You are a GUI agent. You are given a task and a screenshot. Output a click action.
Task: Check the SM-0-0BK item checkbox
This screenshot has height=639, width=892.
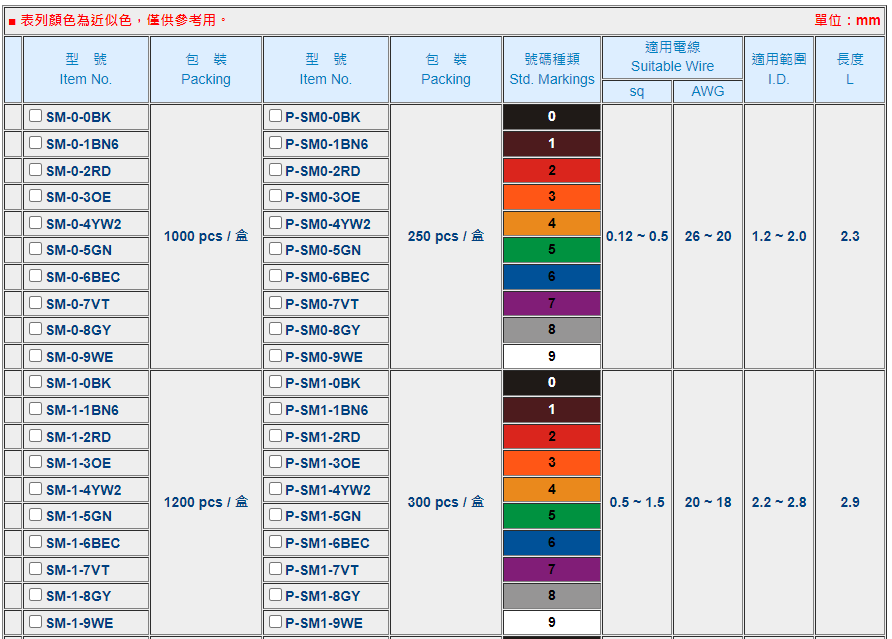[x=36, y=116]
